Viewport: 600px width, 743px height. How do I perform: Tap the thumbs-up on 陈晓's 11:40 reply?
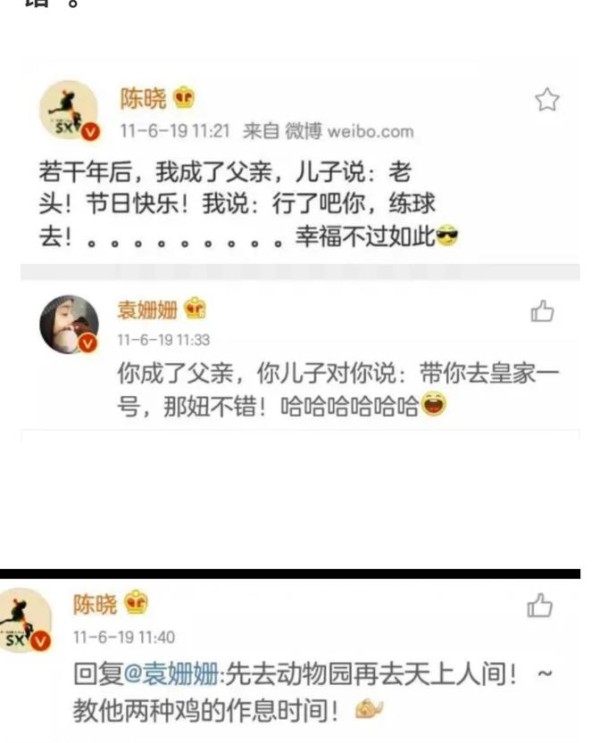point(540,605)
